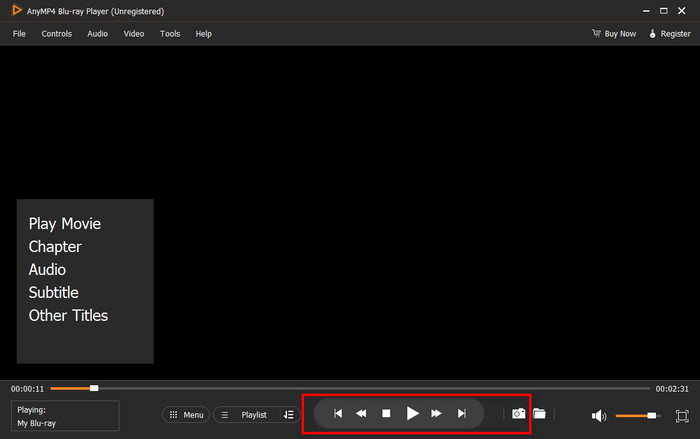Fast forward the video

[436, 414]
